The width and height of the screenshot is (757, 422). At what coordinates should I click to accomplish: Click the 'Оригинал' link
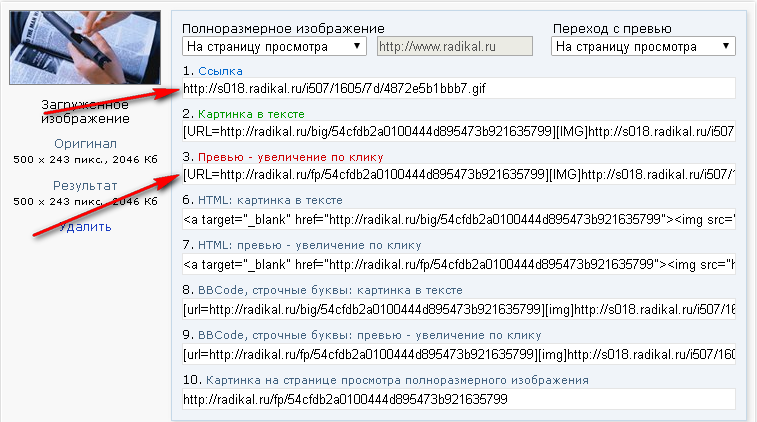[85, 143]
